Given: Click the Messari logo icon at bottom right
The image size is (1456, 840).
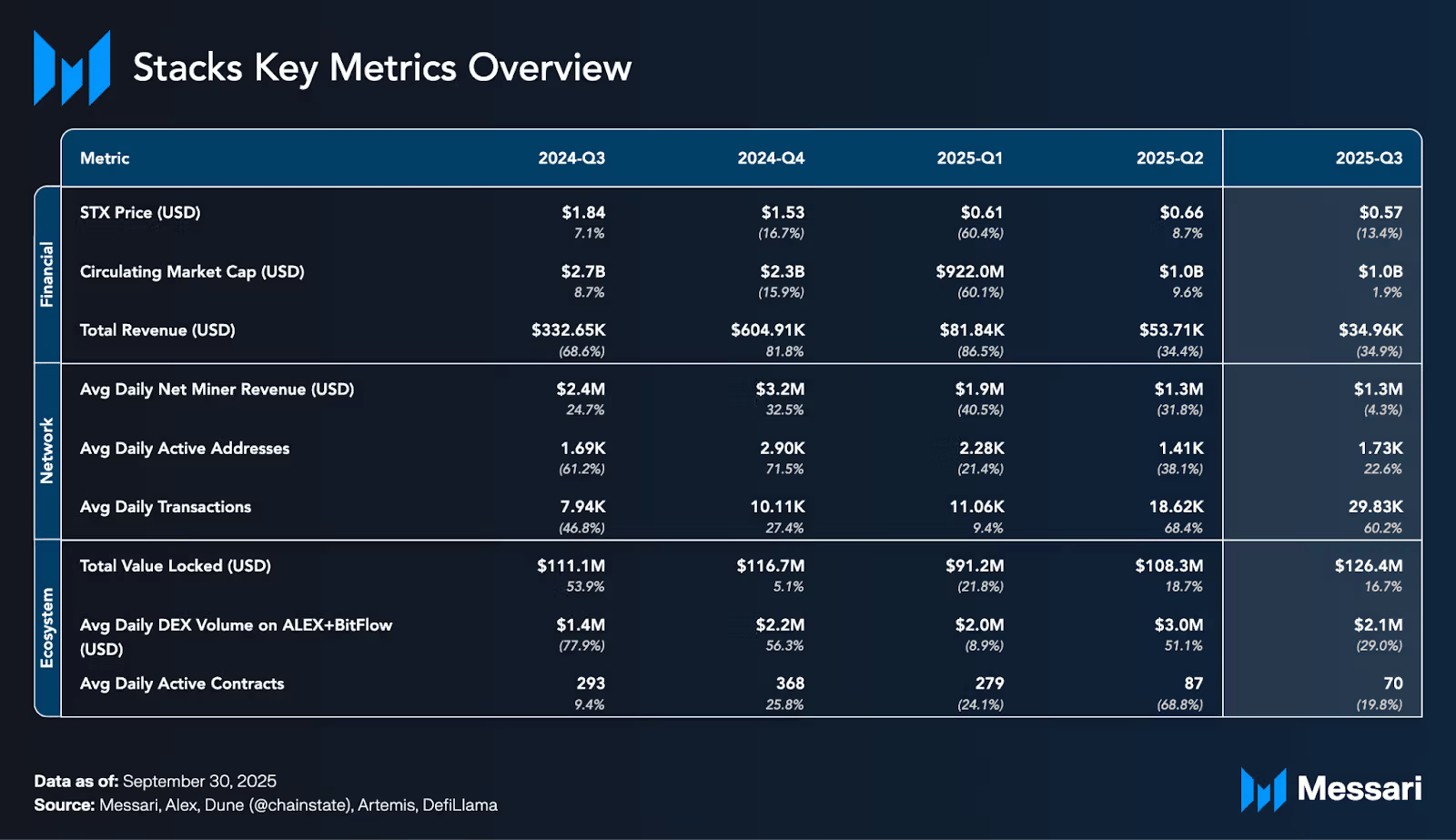Looking at the screenshot, I should coord(1263,789).
